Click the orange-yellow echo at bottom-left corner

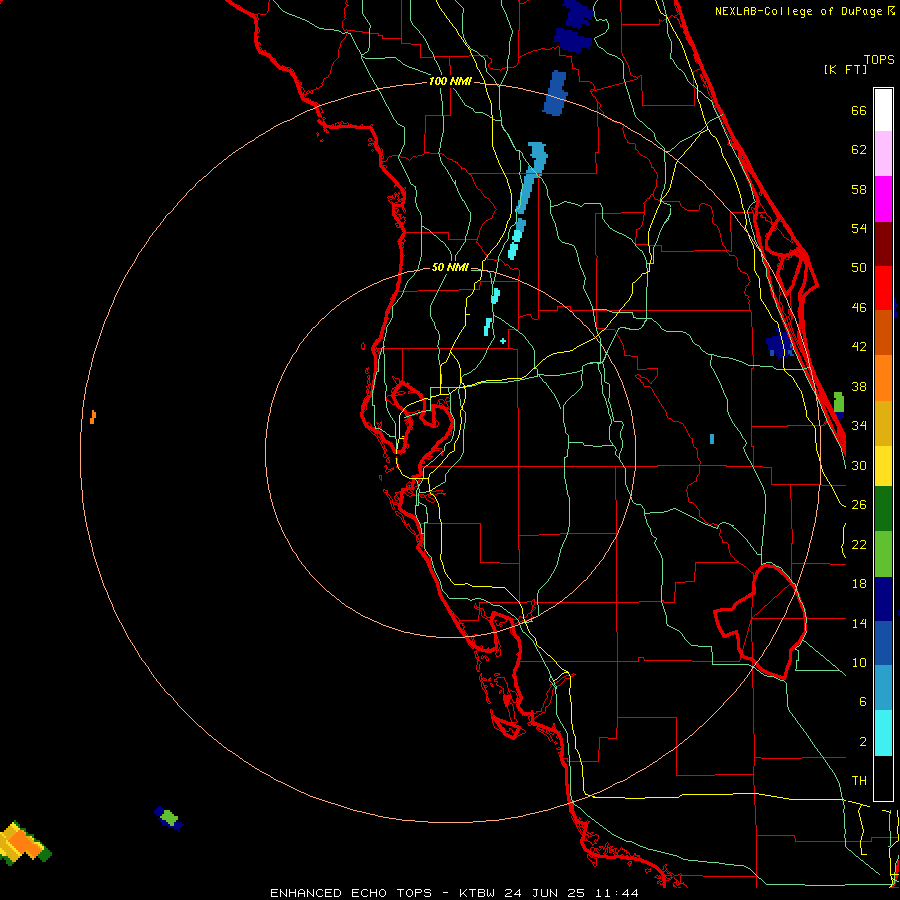(23, 843)
